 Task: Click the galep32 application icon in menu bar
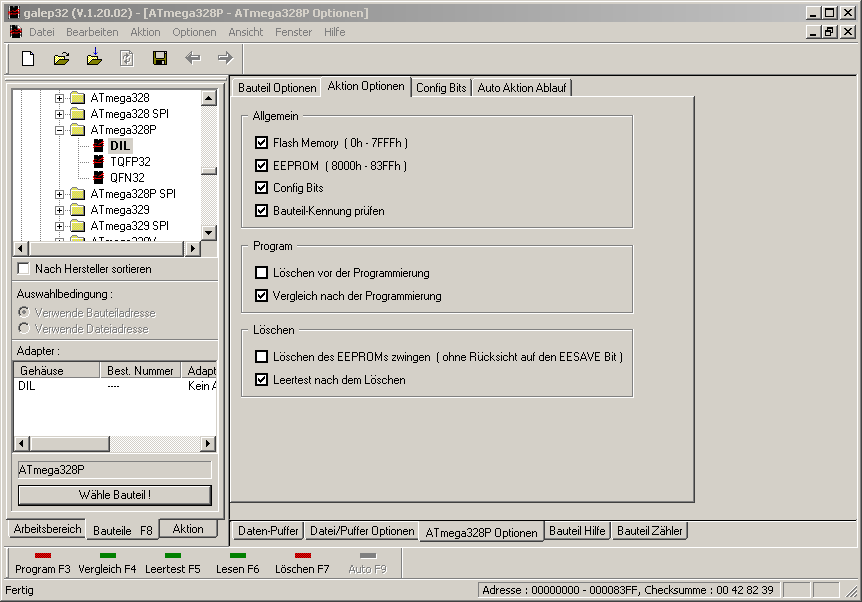(16, 32)
